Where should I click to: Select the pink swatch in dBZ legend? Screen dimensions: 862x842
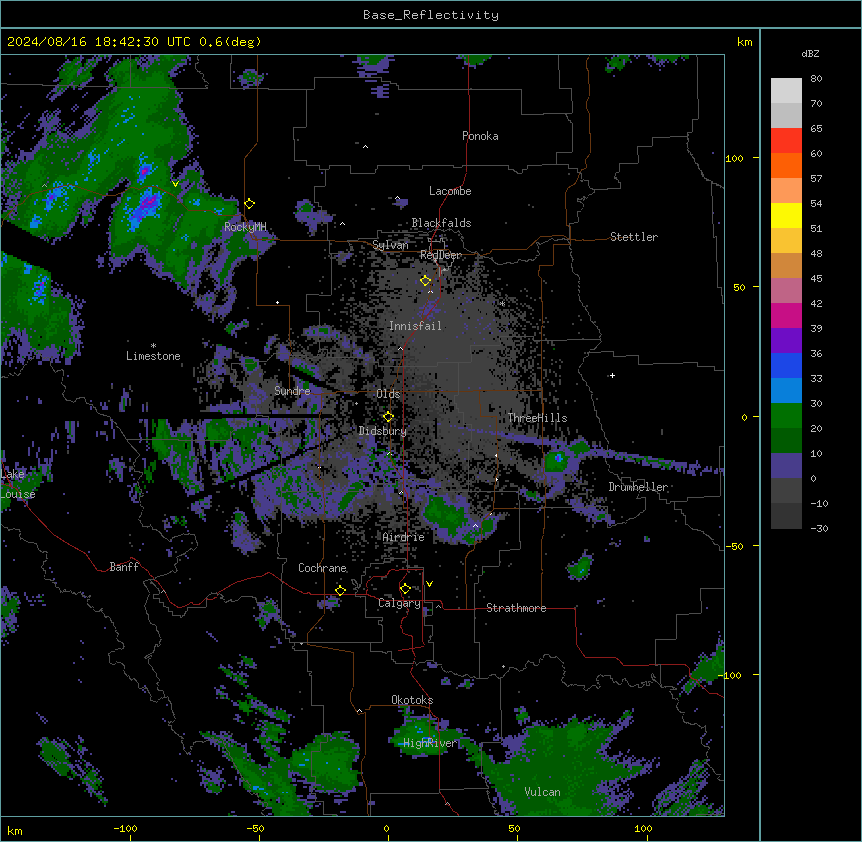point(786,291)
